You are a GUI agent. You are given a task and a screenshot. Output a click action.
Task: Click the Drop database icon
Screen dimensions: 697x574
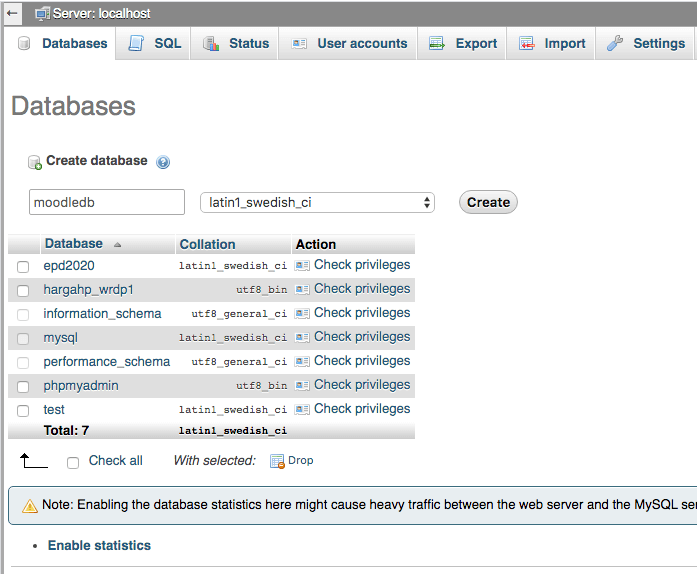pos(278,461)
